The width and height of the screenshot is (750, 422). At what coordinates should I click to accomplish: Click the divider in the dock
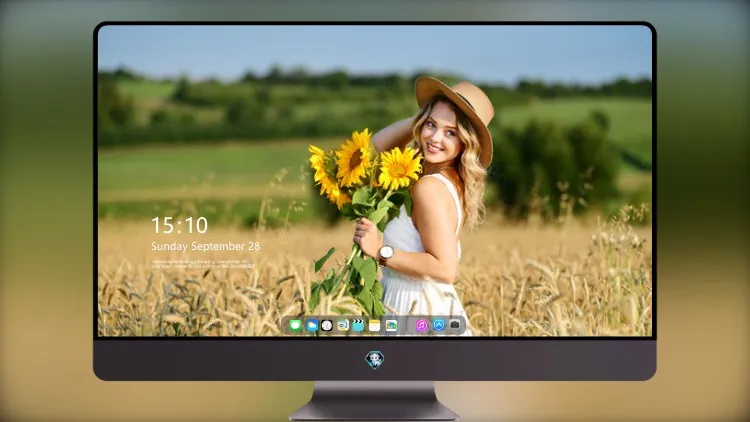click(406, 325)
